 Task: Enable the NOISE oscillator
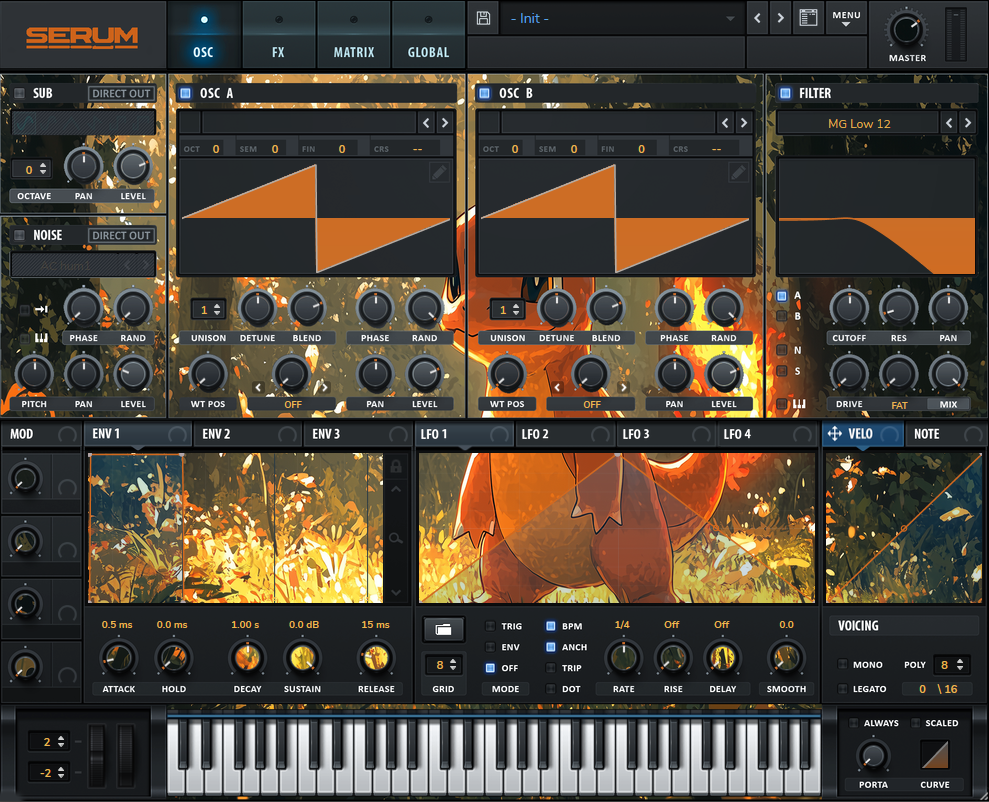(20, 235)
